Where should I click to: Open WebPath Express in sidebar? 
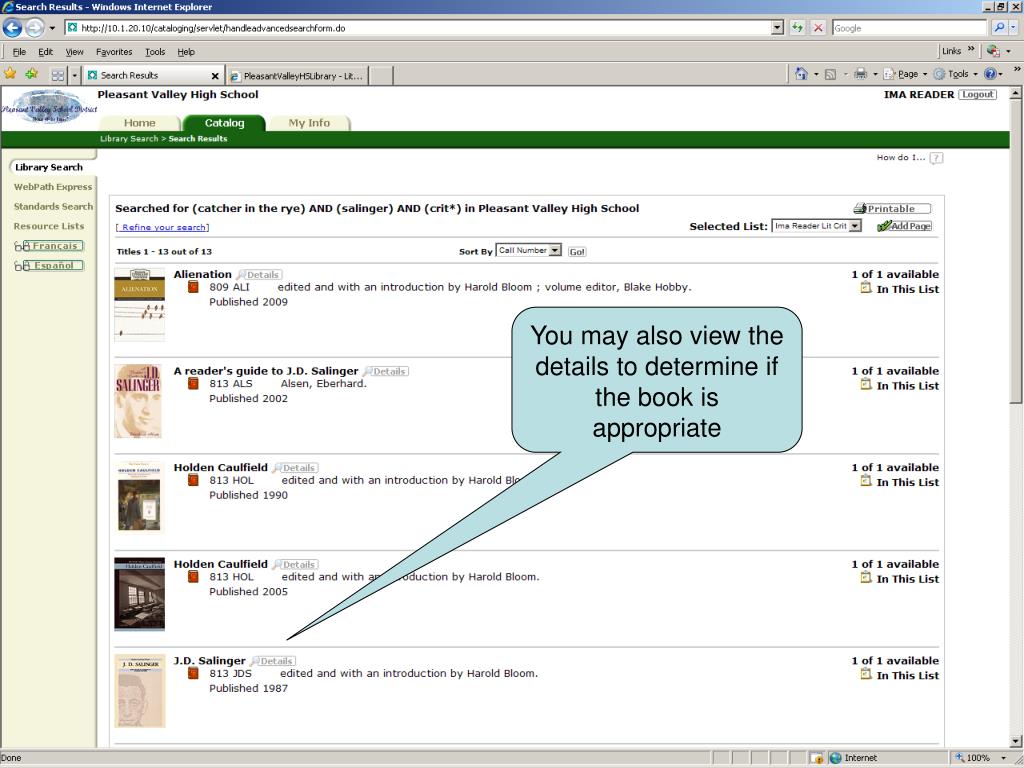[x=53, y=187]
